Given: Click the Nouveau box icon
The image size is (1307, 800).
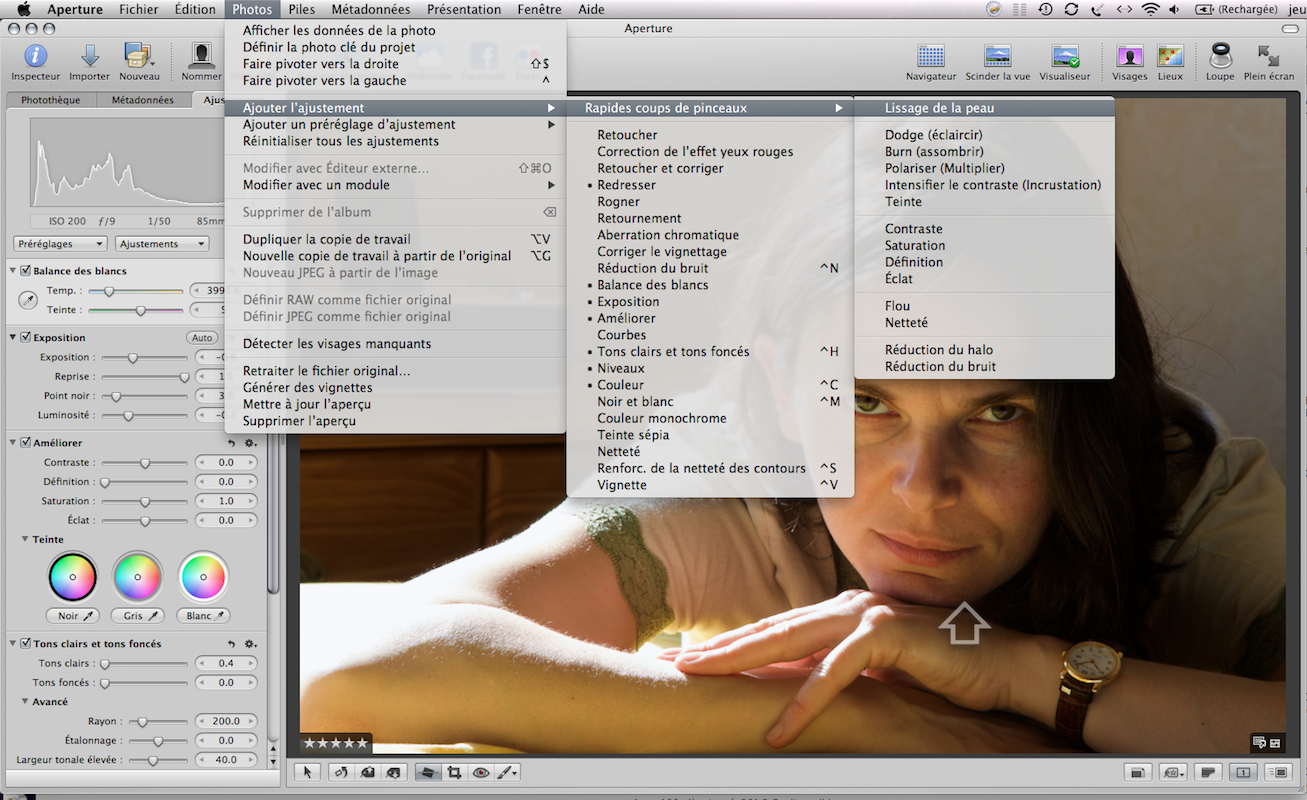Looking at the screenshot, I should pos(139,56).
